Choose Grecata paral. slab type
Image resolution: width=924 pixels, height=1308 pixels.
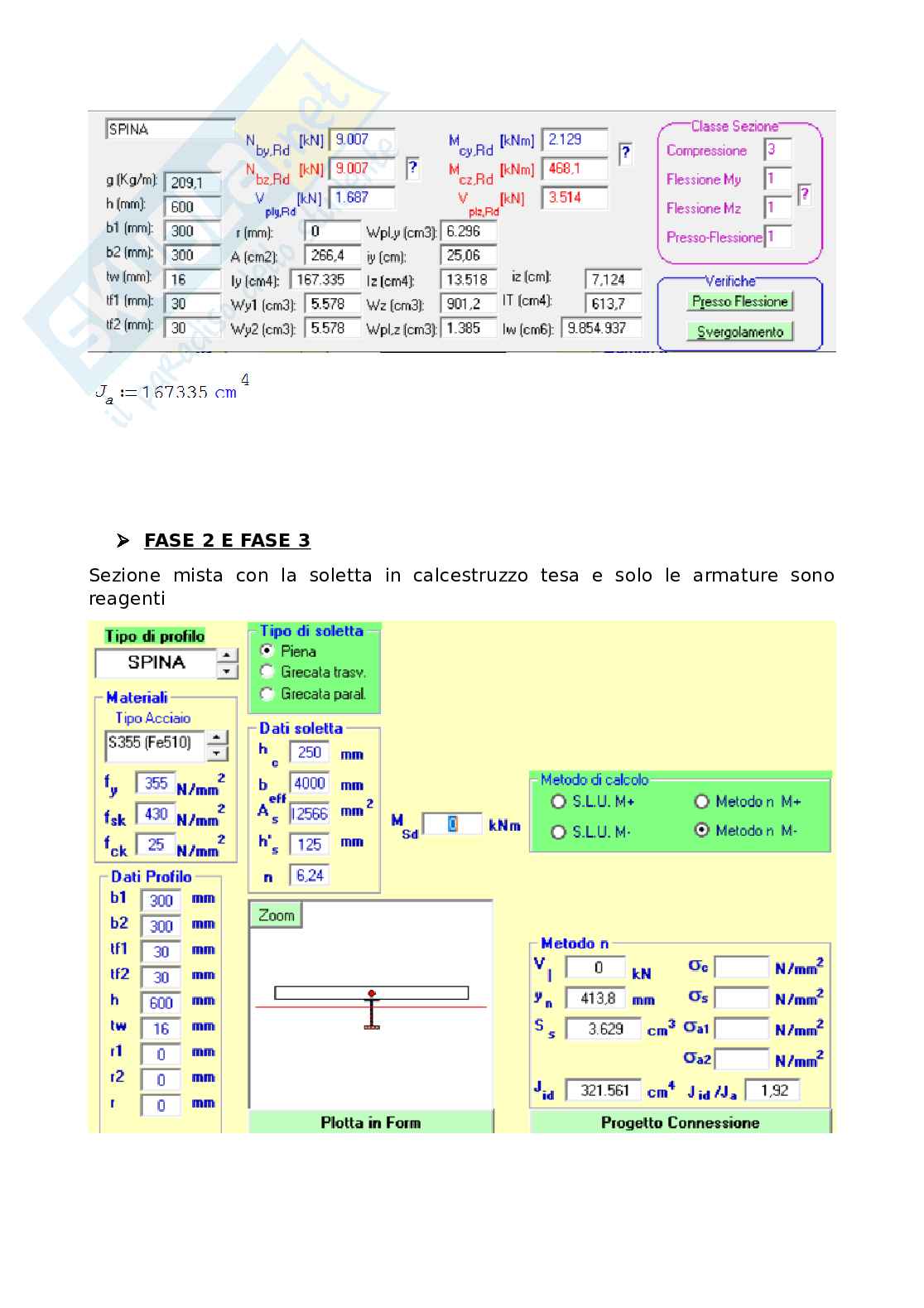(x=267, y=693)
